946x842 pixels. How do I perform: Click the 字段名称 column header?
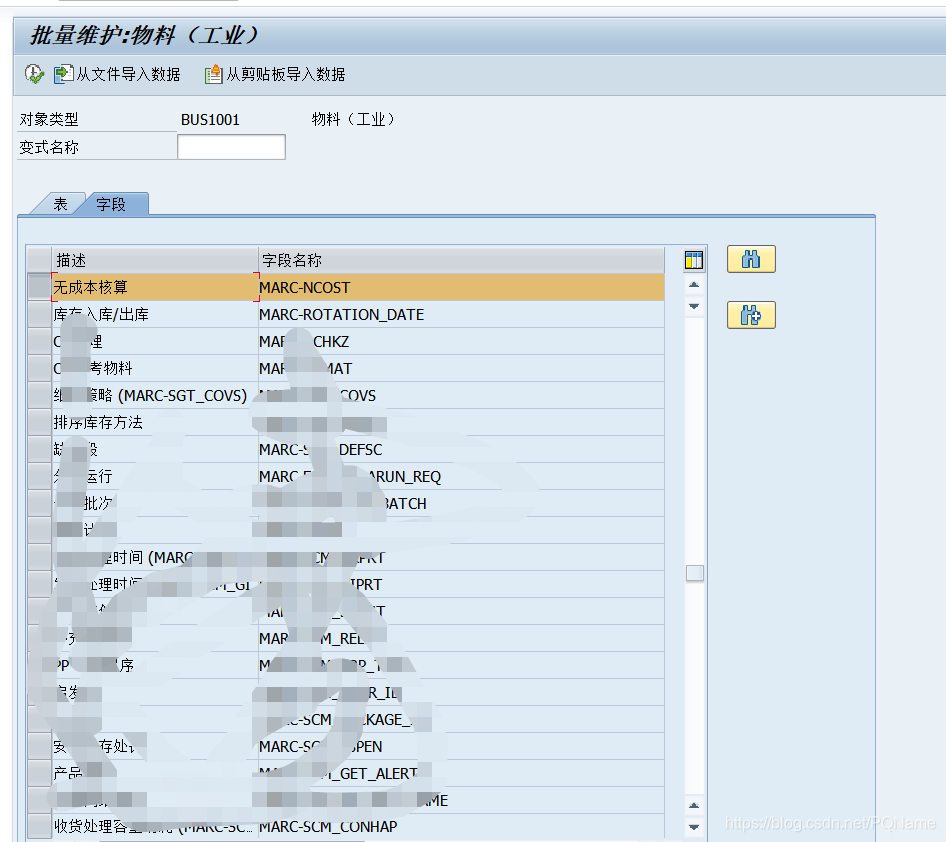click(461, 260)
